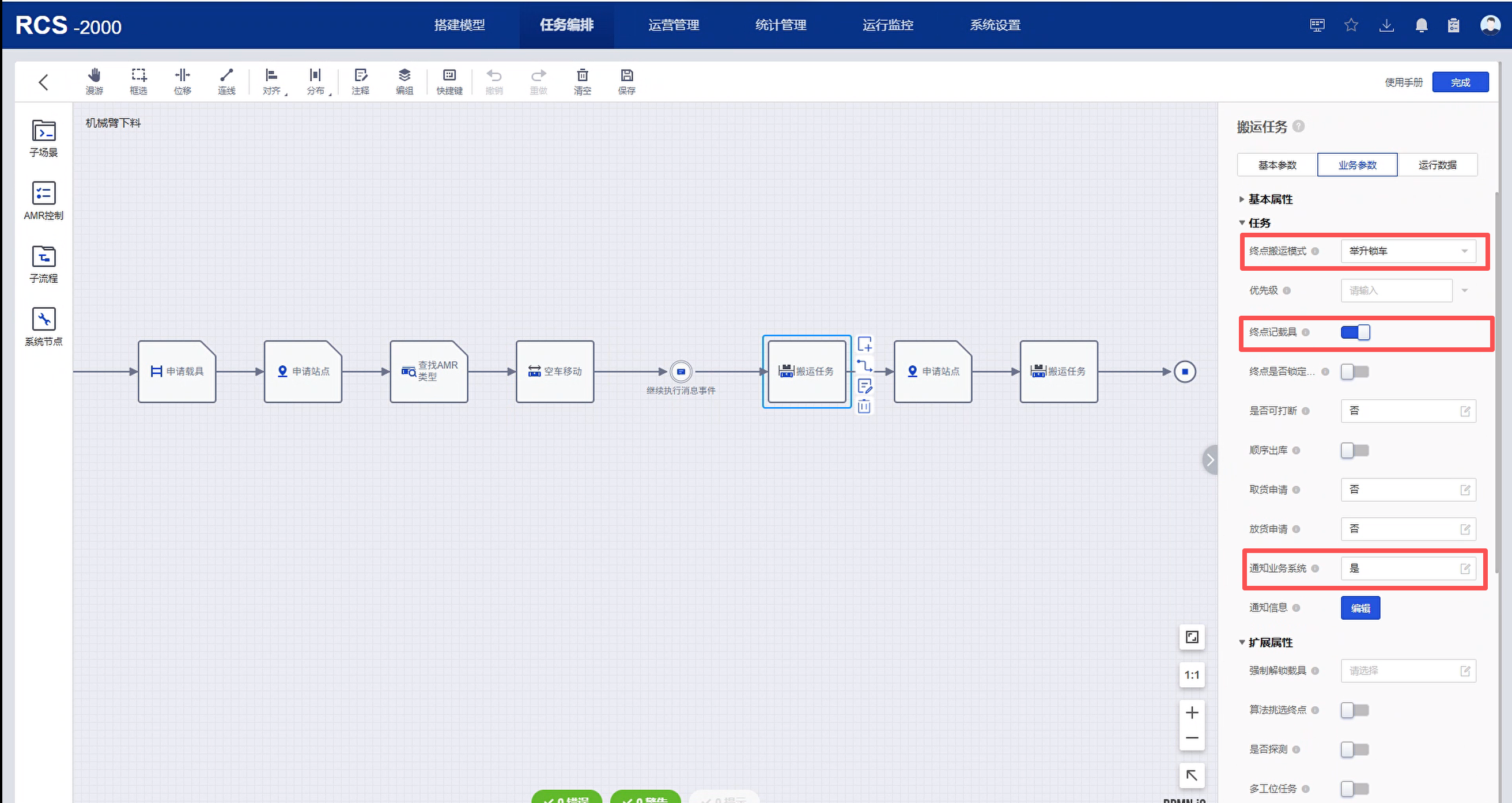Toggle the 终点是否锁定 switch
The width and height of the screenshot is (1512, 803).
[1355, 372]
